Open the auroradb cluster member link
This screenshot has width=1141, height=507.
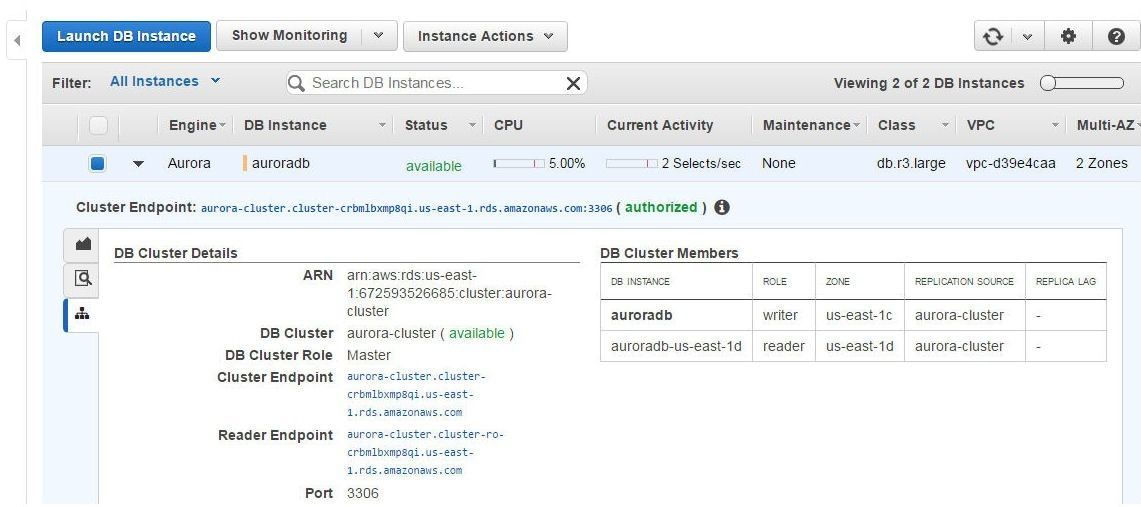click(x=642, y=316)
